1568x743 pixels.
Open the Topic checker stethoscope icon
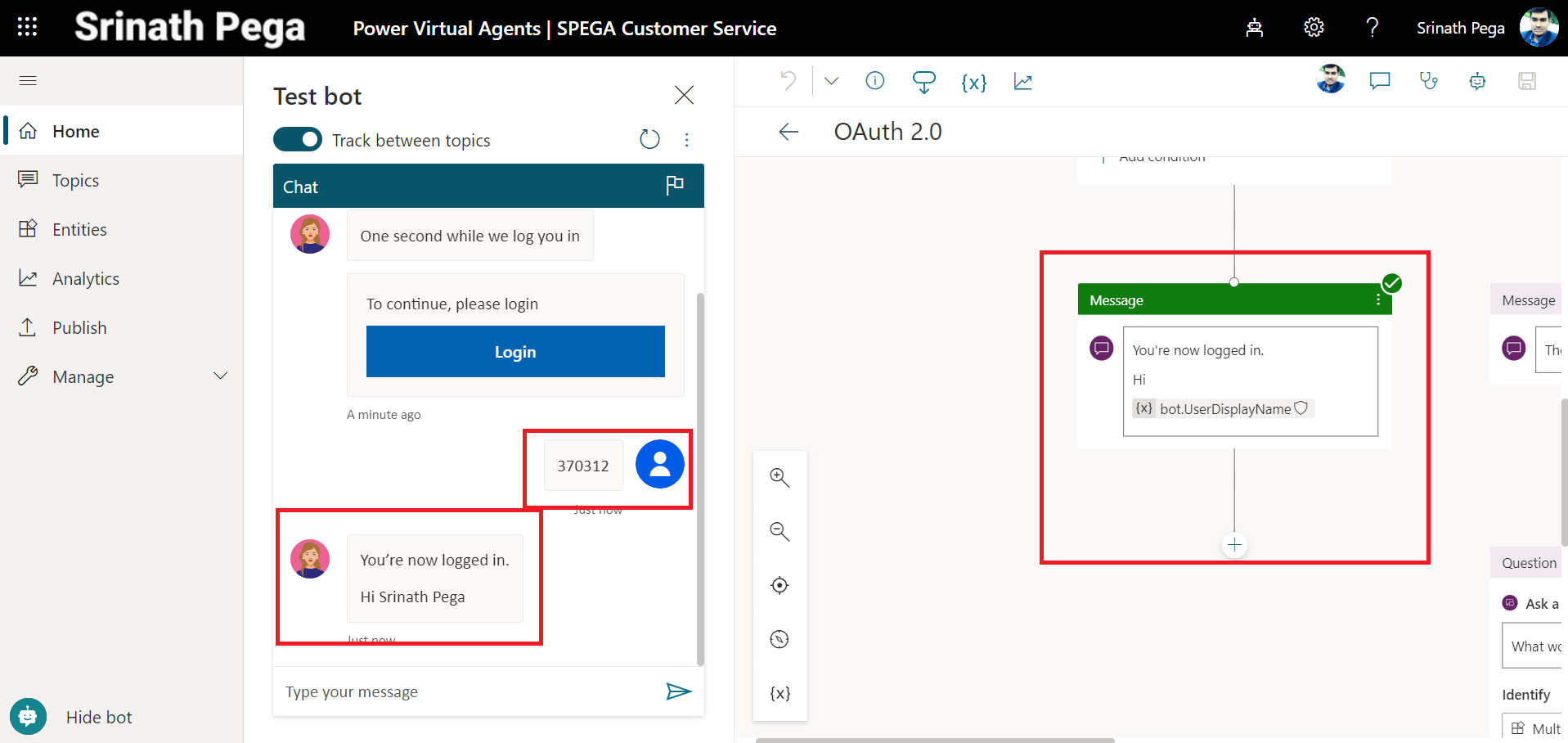1428,81
